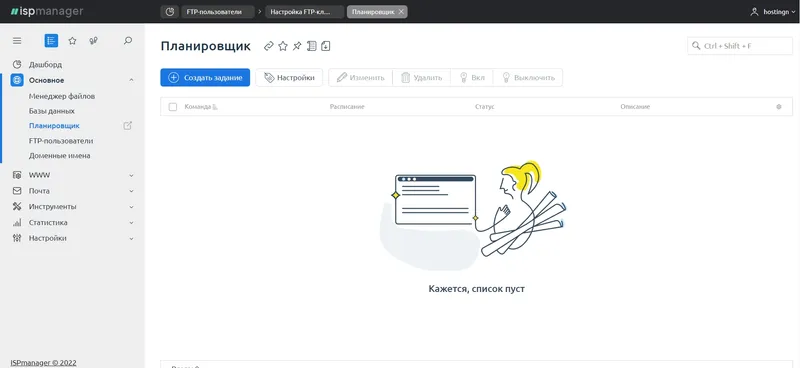Click the Инструменты tools icon
The image size is (800, 368).
tap(17, 207)
